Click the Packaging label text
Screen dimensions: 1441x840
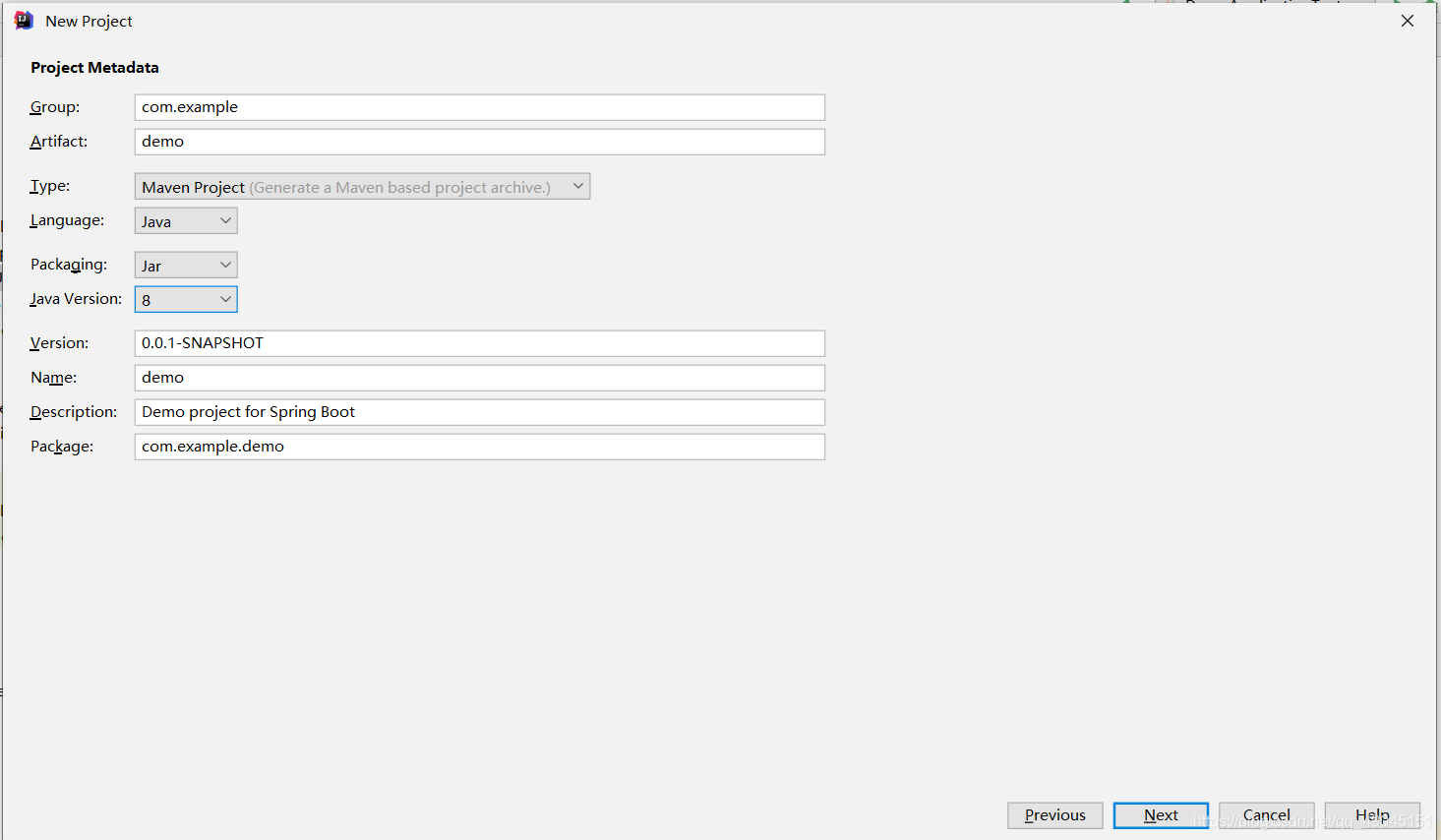pyautogui.click(x=68, y=265)
